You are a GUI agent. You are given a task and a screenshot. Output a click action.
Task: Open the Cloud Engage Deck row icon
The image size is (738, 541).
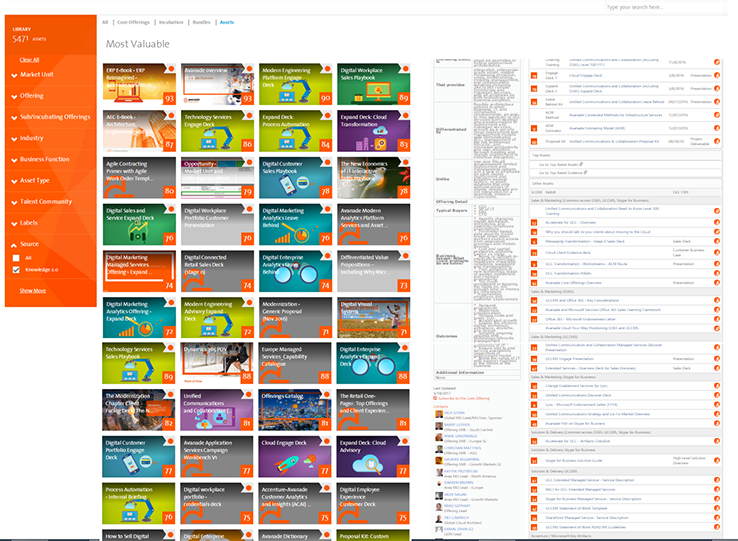click(x=716, y=75)
